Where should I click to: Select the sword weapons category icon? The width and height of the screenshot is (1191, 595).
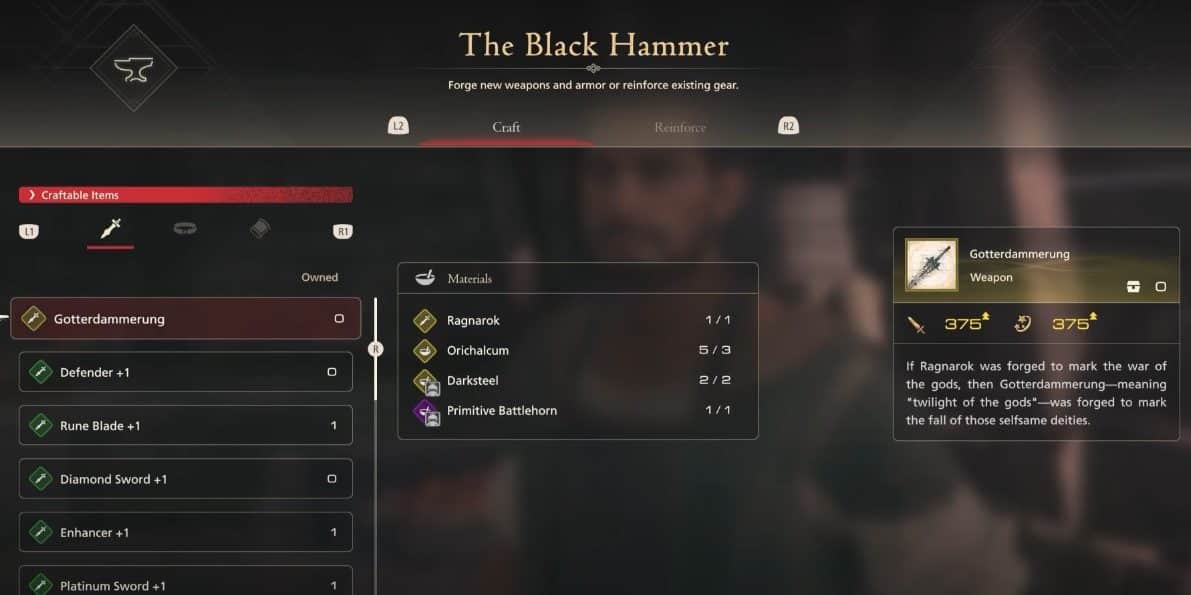tap(111, 228)
